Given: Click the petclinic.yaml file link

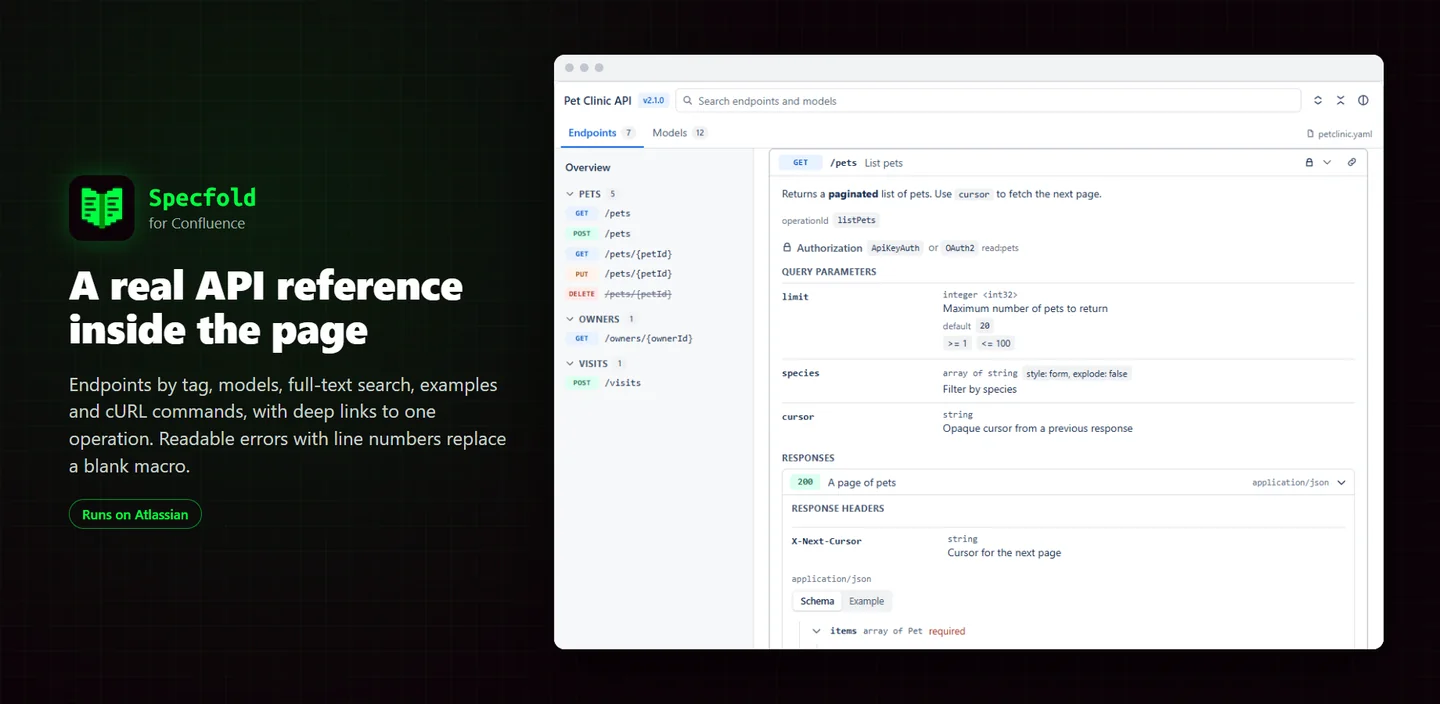Looking at the screenshot, I should point(1345,133).
